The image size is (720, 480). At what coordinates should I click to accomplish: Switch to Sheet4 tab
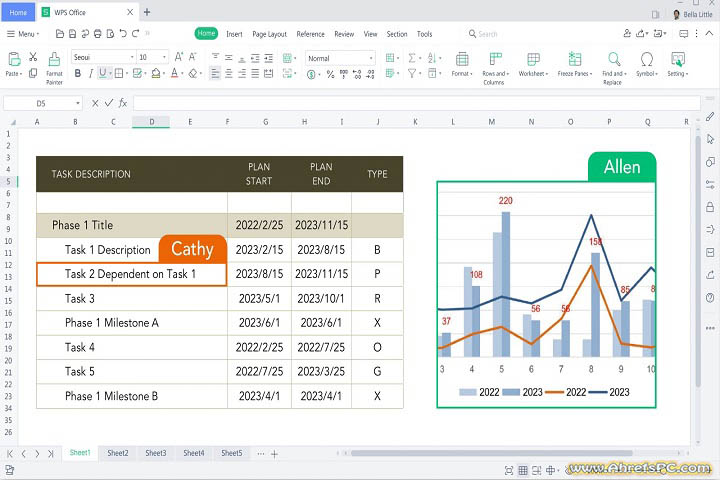[194, 453]
